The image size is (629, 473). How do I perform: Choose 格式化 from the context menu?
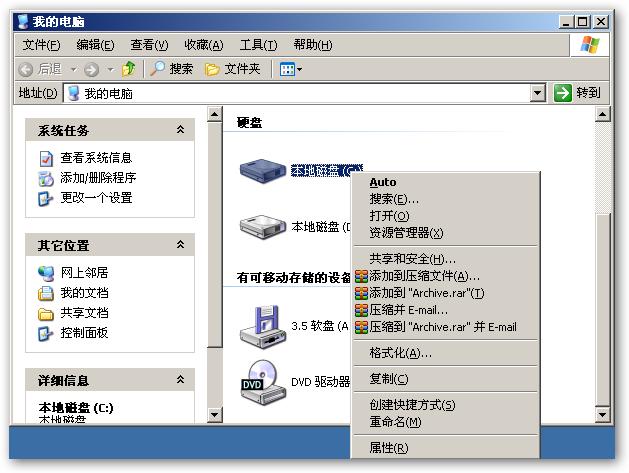coord(400,353)
